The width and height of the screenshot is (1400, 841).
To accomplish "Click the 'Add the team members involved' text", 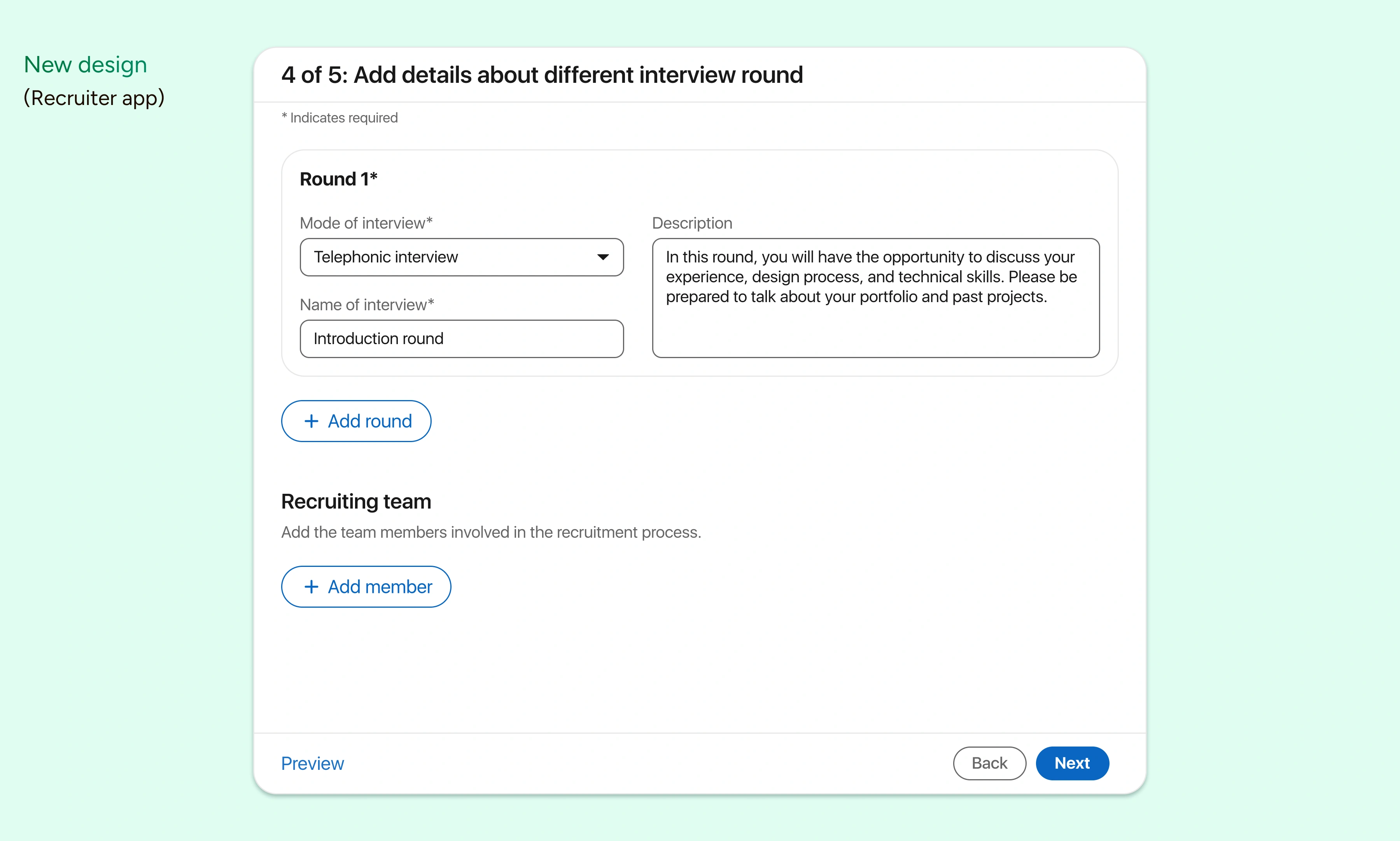I will (x=491, y=532).
